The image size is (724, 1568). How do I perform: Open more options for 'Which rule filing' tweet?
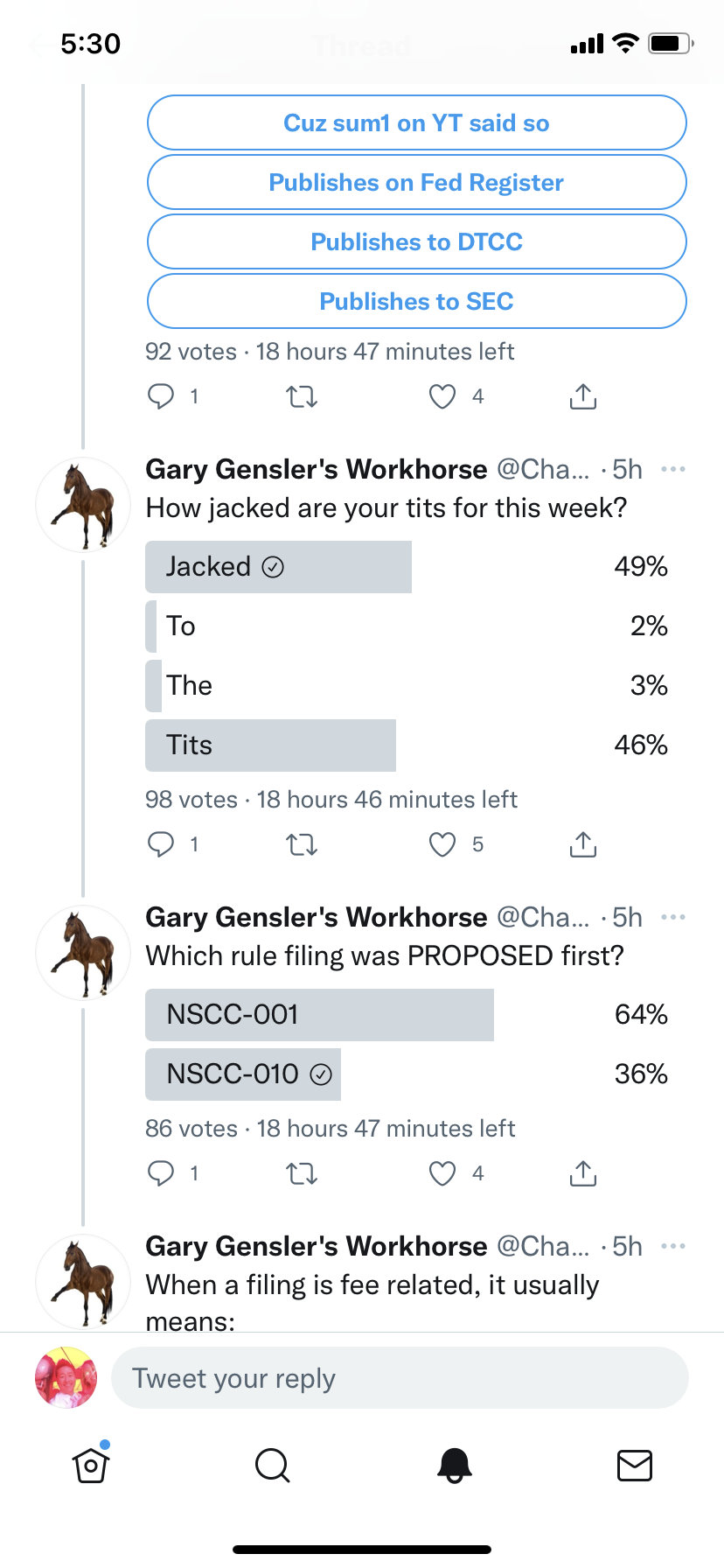pyautogui.click(x=673, y=918)
